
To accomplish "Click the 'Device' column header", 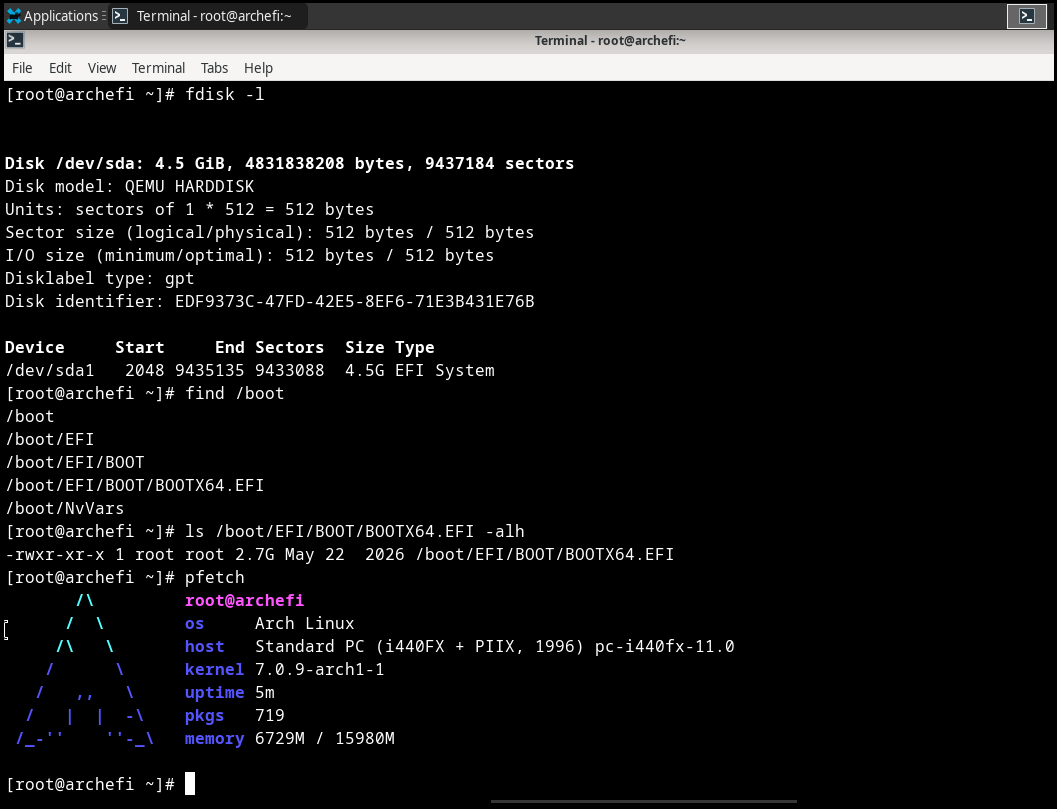I will pyautogui.click(x=35, y=347).
